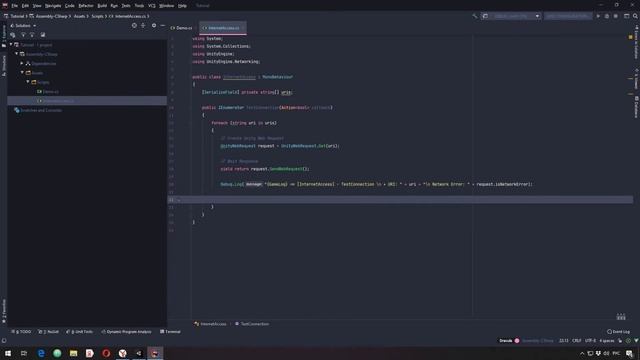Toggle the Favorites side tool window tab

pyautogui.click(x=4, y=311)
